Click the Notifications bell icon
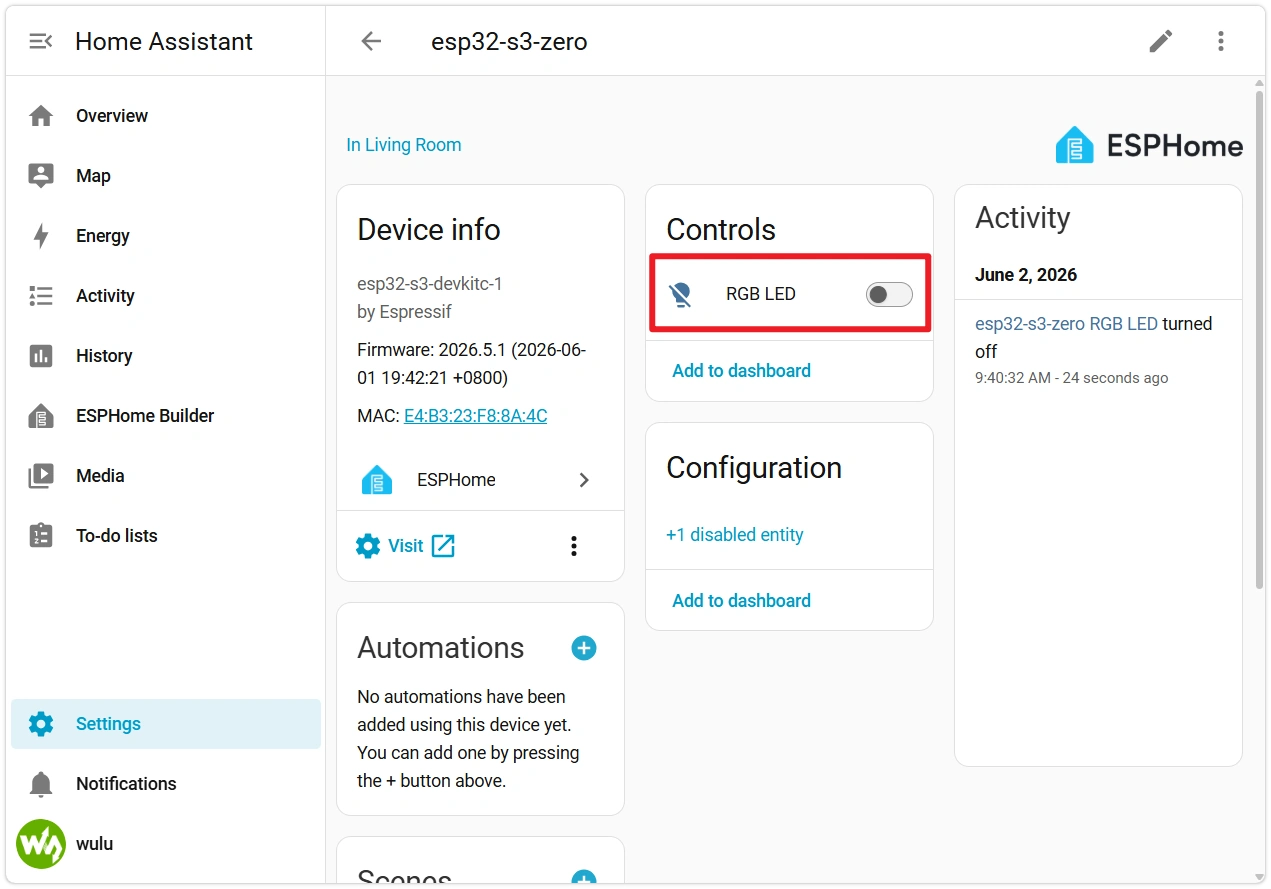 [41, 784]
